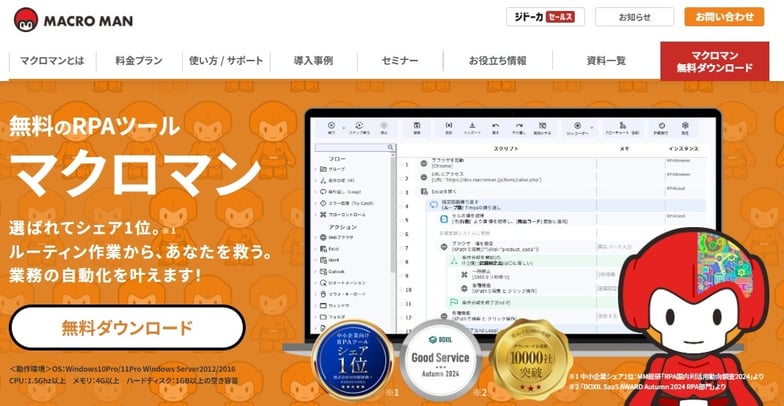
Task: Click the run (play) toolbar icon
Action: click(x=332, y=126)
